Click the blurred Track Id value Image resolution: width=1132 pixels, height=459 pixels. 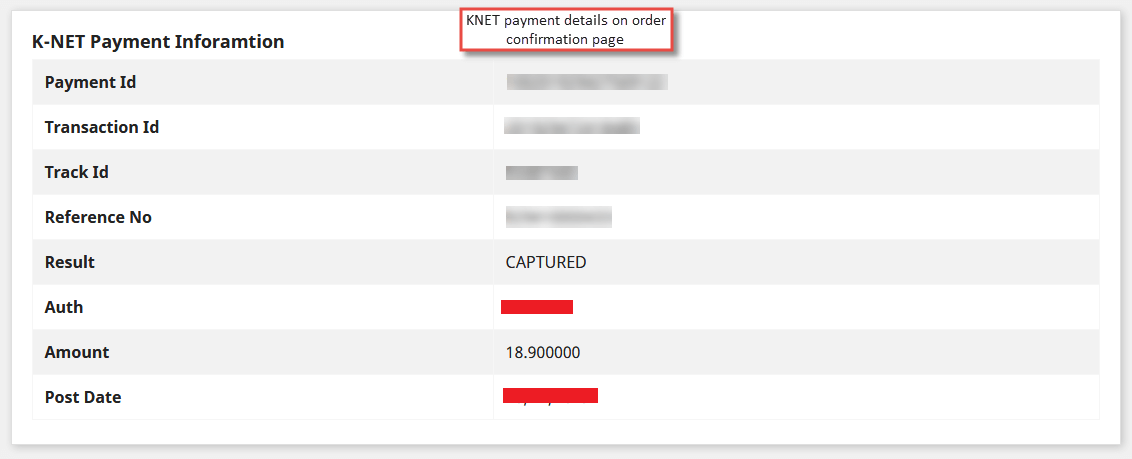click(542, 173)
